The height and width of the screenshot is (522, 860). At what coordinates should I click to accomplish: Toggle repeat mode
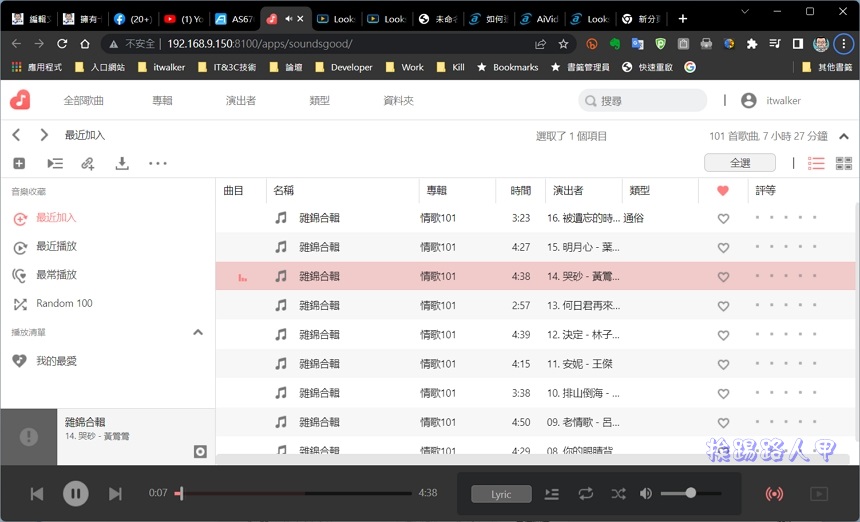coord(586,494)
